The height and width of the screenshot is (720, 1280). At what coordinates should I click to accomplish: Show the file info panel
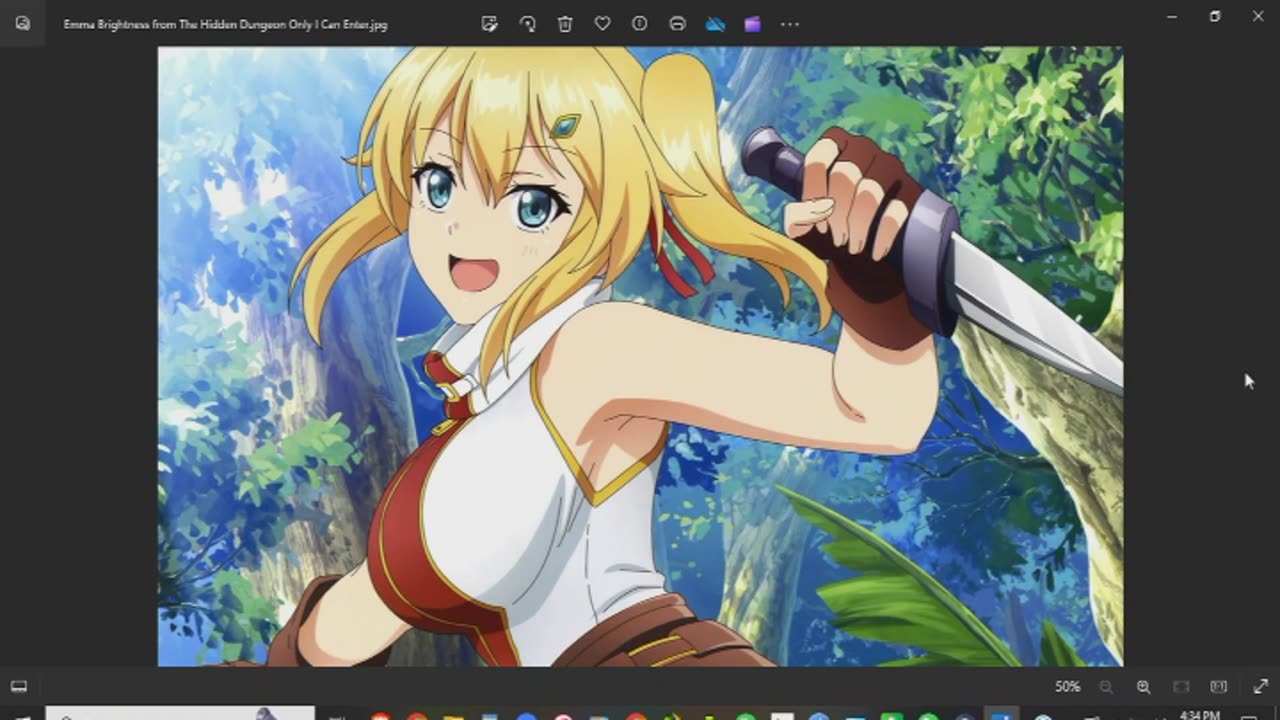[x=640, y=24]
